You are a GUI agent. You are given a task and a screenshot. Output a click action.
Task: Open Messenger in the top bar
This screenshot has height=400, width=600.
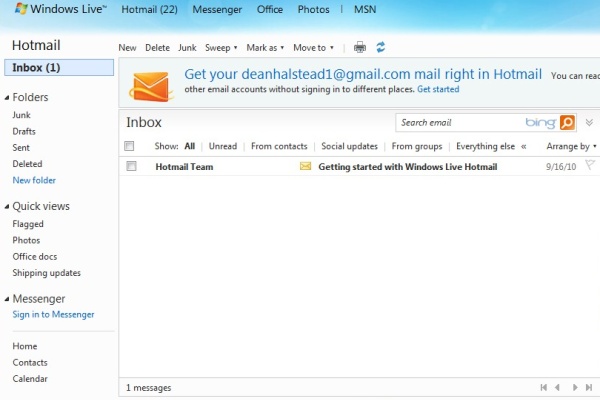click(x=217, y=9)
